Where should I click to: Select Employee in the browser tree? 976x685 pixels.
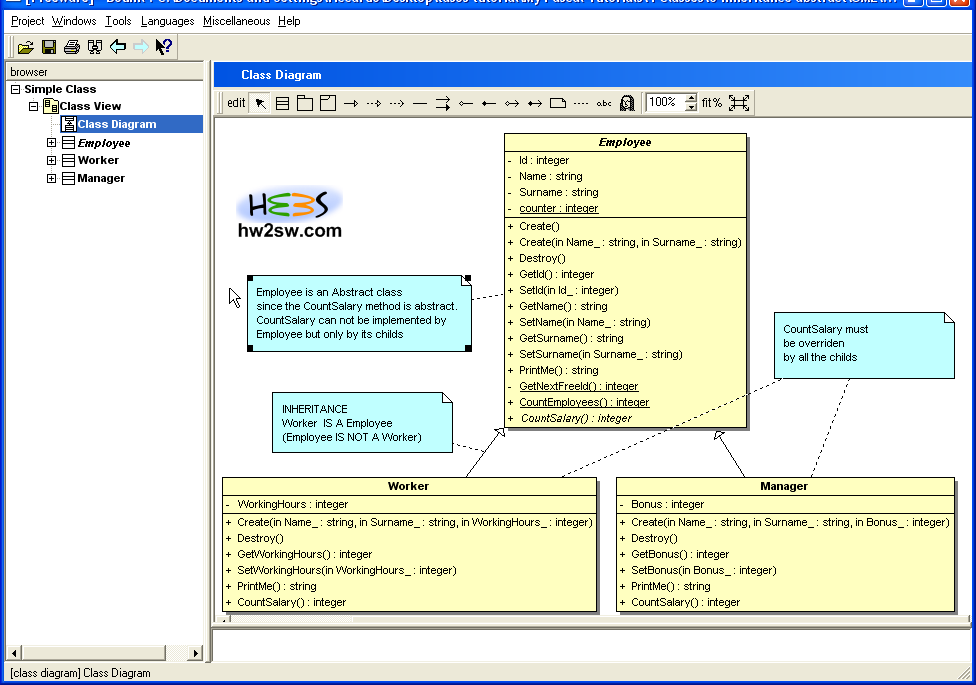coord(104,143)
